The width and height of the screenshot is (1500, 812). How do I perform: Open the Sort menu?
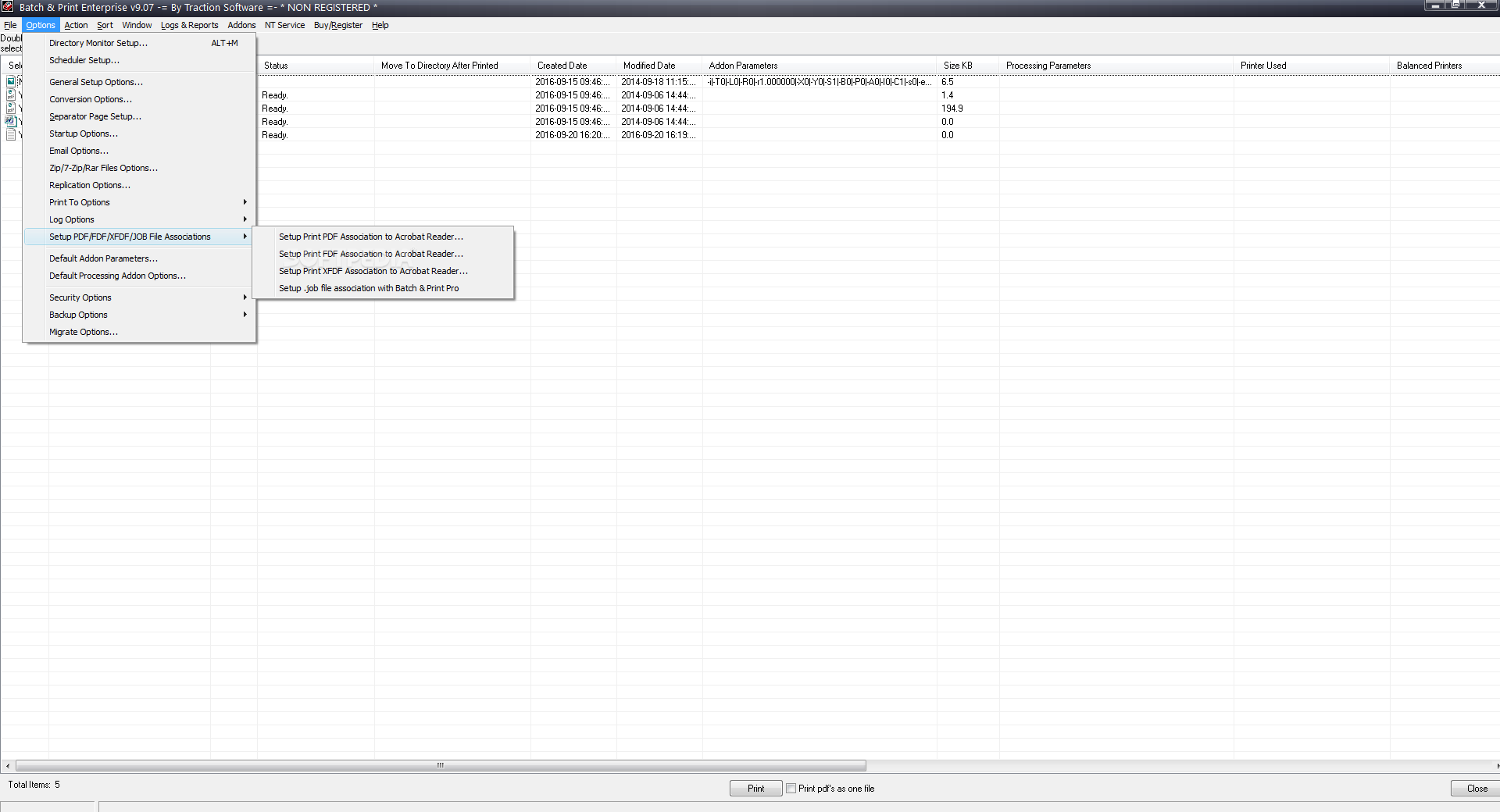pyautogui.click(x=105, y=25)
